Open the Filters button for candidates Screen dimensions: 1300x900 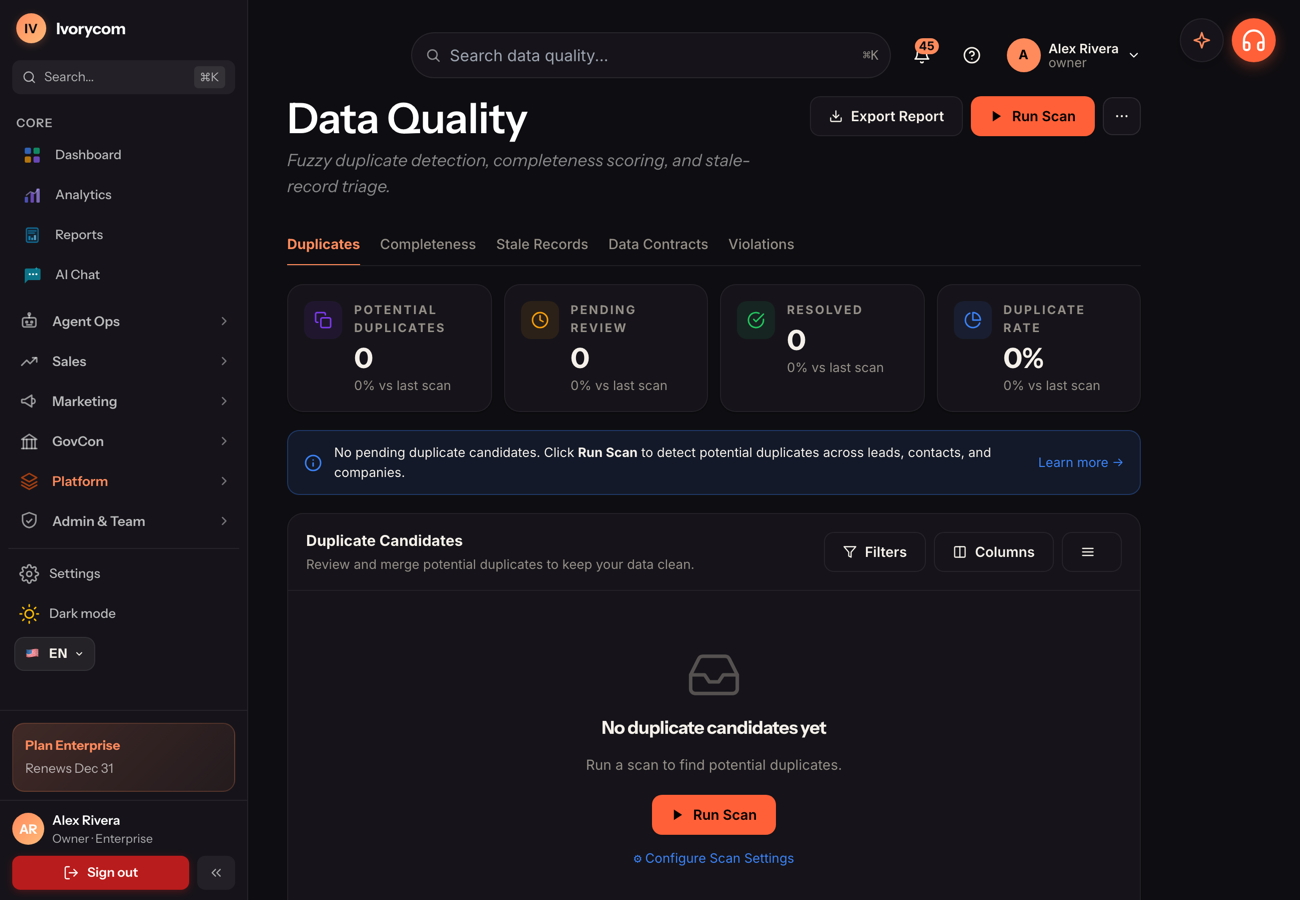(x=875, y=552)
